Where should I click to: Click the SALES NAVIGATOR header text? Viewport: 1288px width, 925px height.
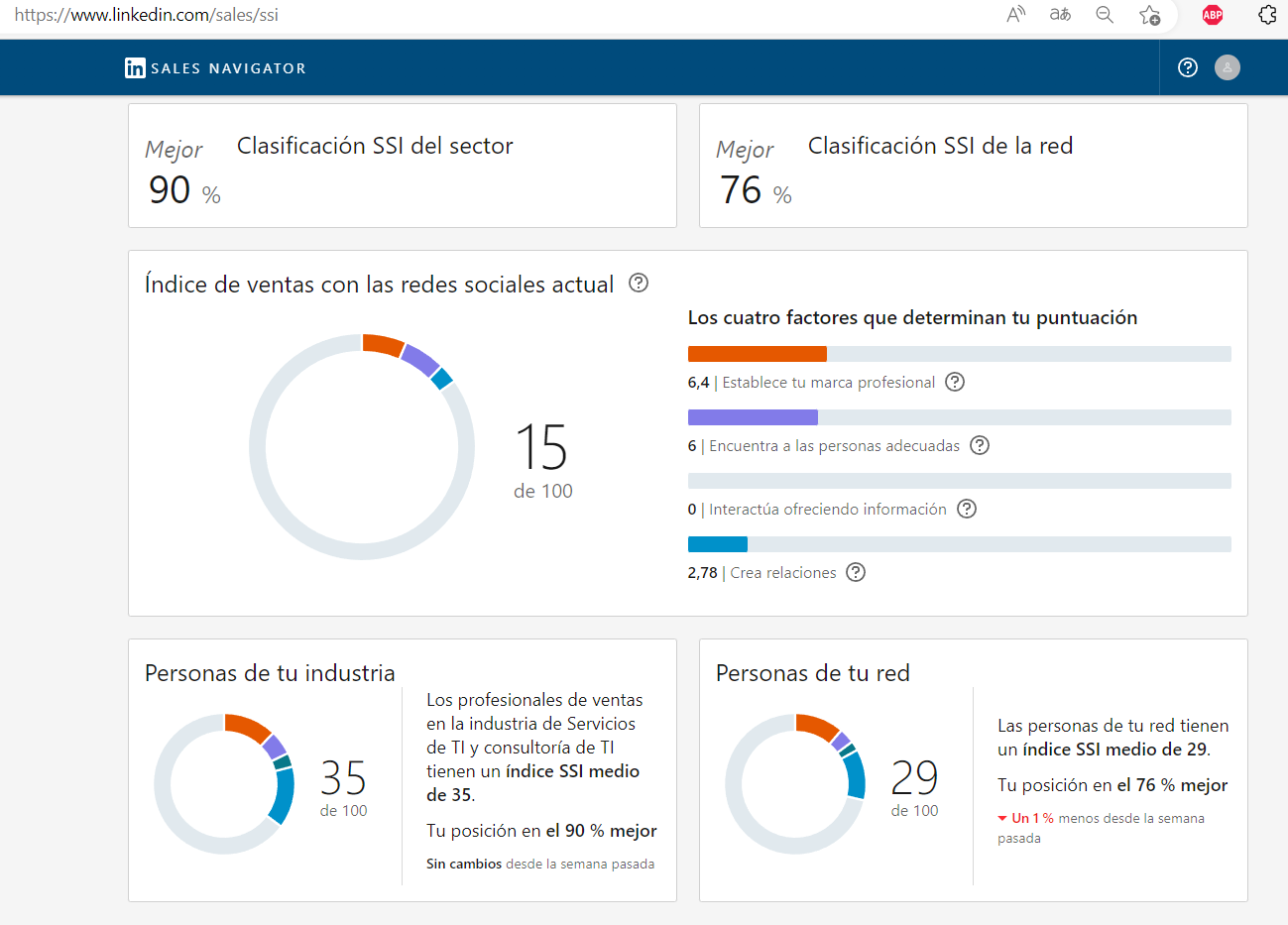(228, 68)
